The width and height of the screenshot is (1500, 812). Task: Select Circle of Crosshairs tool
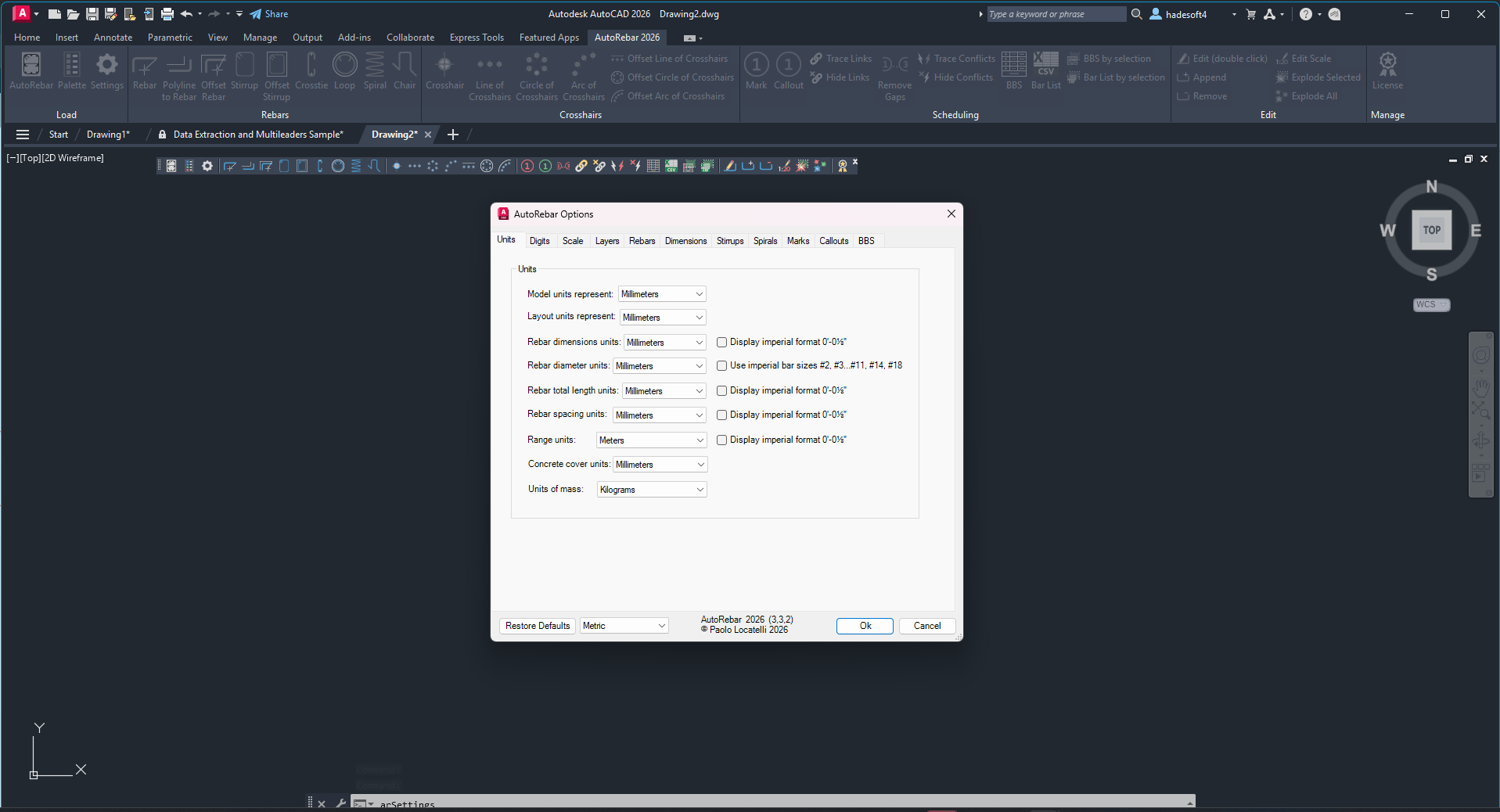click(537, 77)
